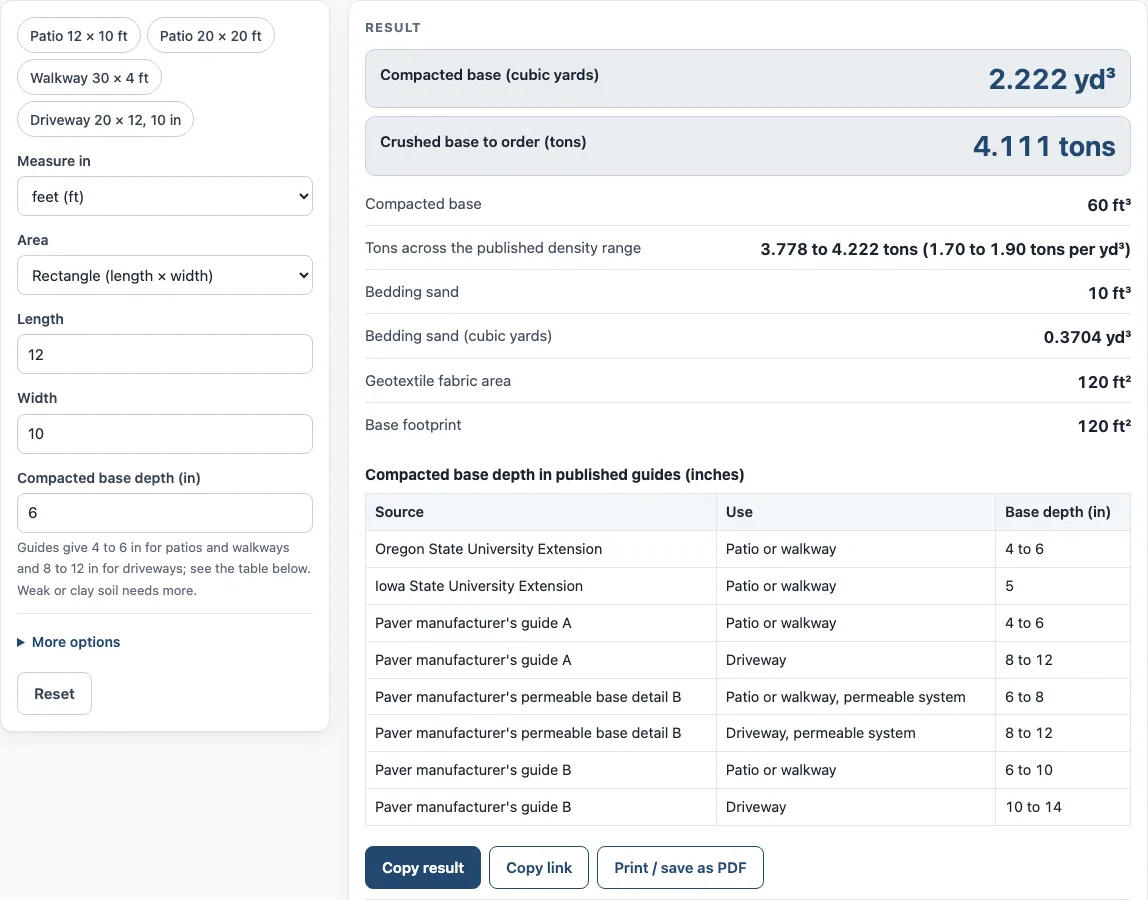Select the Patio 12 × 10 ft preset
Image resolution: width=1148 pixels, height=900 pixels.
pos(78,36)
